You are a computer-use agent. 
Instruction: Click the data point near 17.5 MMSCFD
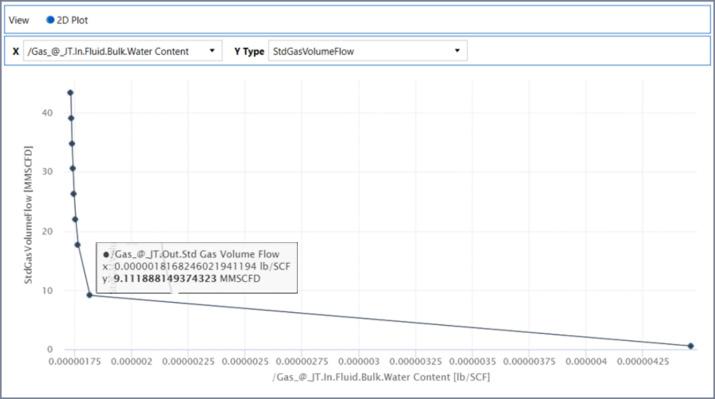click(x=78, y=245)
